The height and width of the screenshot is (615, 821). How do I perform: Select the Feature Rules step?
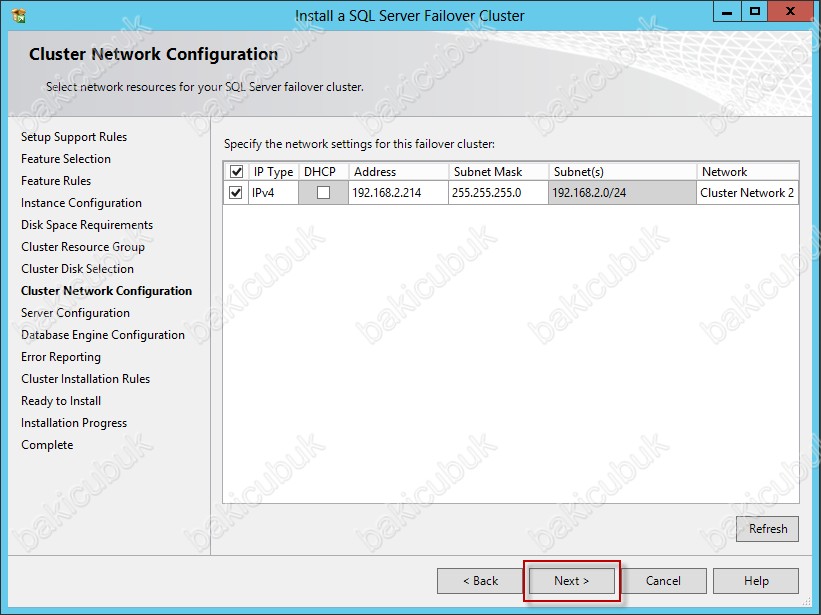click(56, 181)
